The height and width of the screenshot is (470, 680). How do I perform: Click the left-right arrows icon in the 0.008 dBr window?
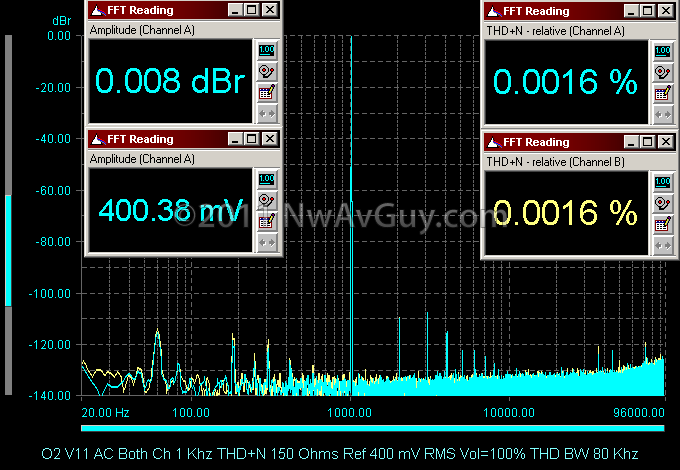pyautogui.click(x=267, y=114)
